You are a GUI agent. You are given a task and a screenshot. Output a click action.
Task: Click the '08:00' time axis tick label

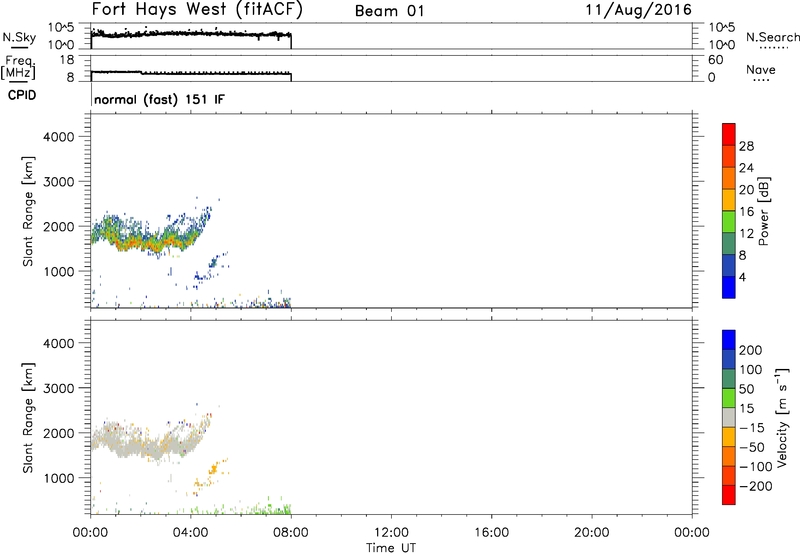tap(291, 533)
